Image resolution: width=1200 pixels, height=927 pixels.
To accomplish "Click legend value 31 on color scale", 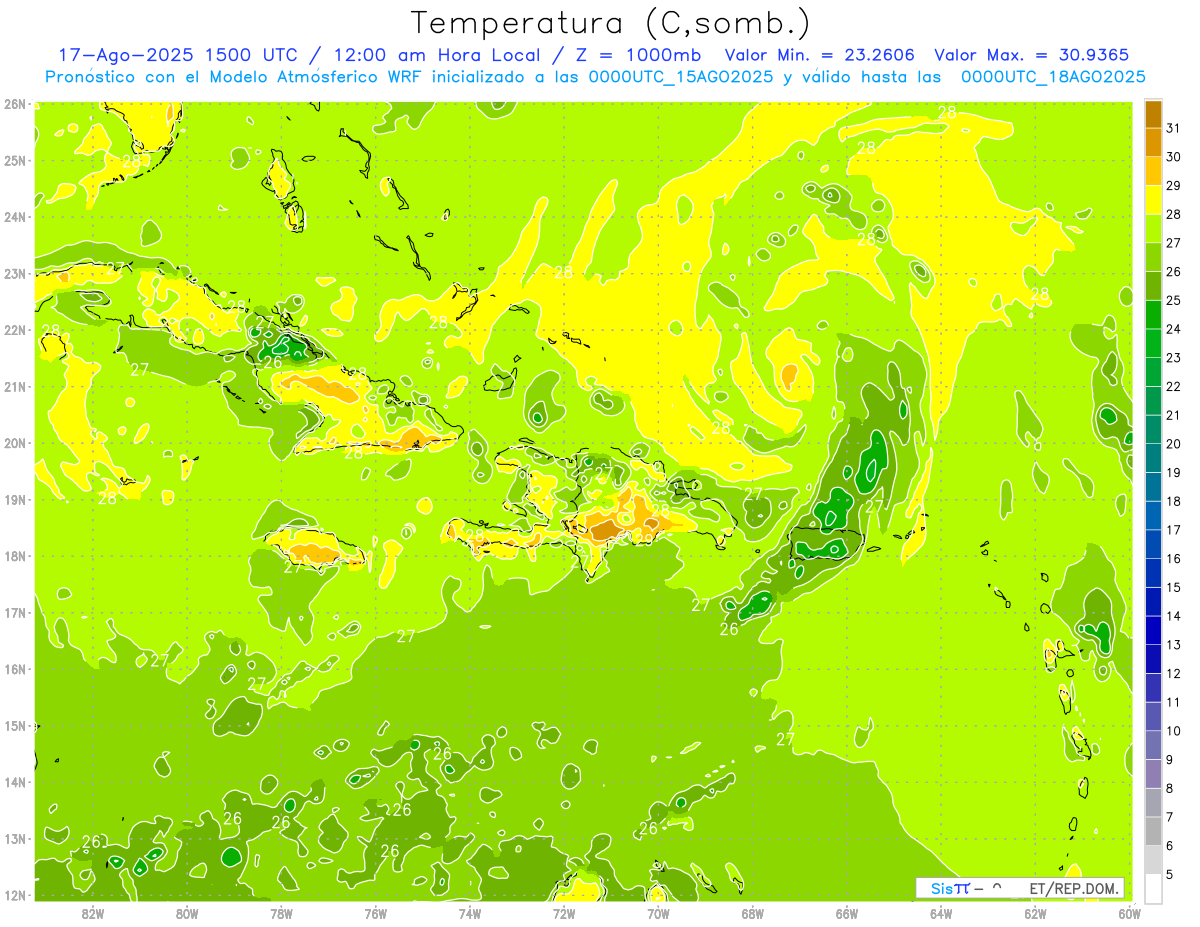I will [1173, 128].
